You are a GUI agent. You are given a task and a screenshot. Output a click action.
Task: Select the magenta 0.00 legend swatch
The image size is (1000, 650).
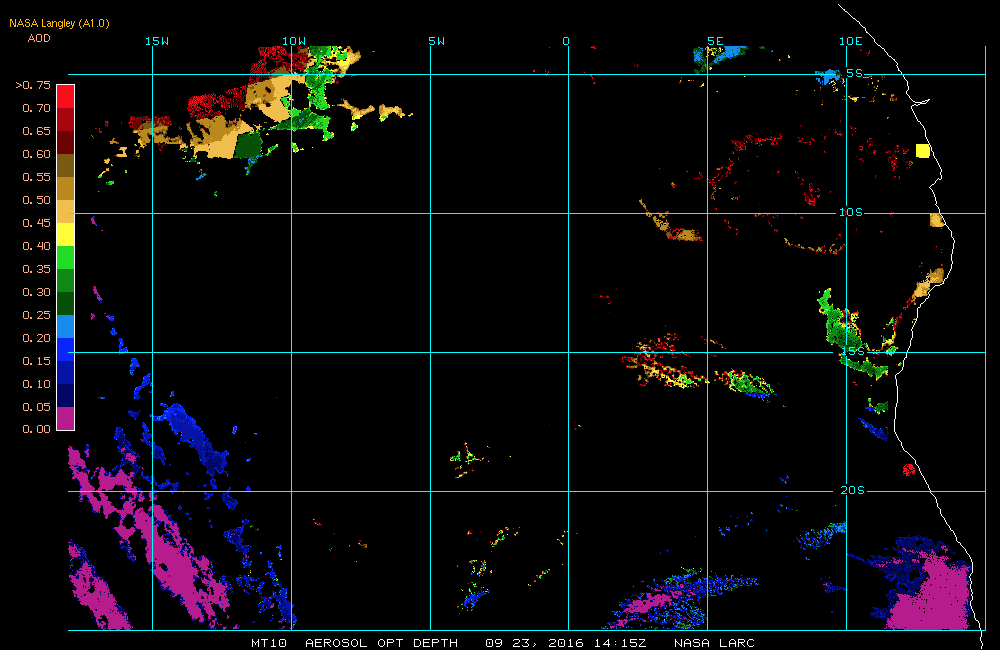[66, 418]
